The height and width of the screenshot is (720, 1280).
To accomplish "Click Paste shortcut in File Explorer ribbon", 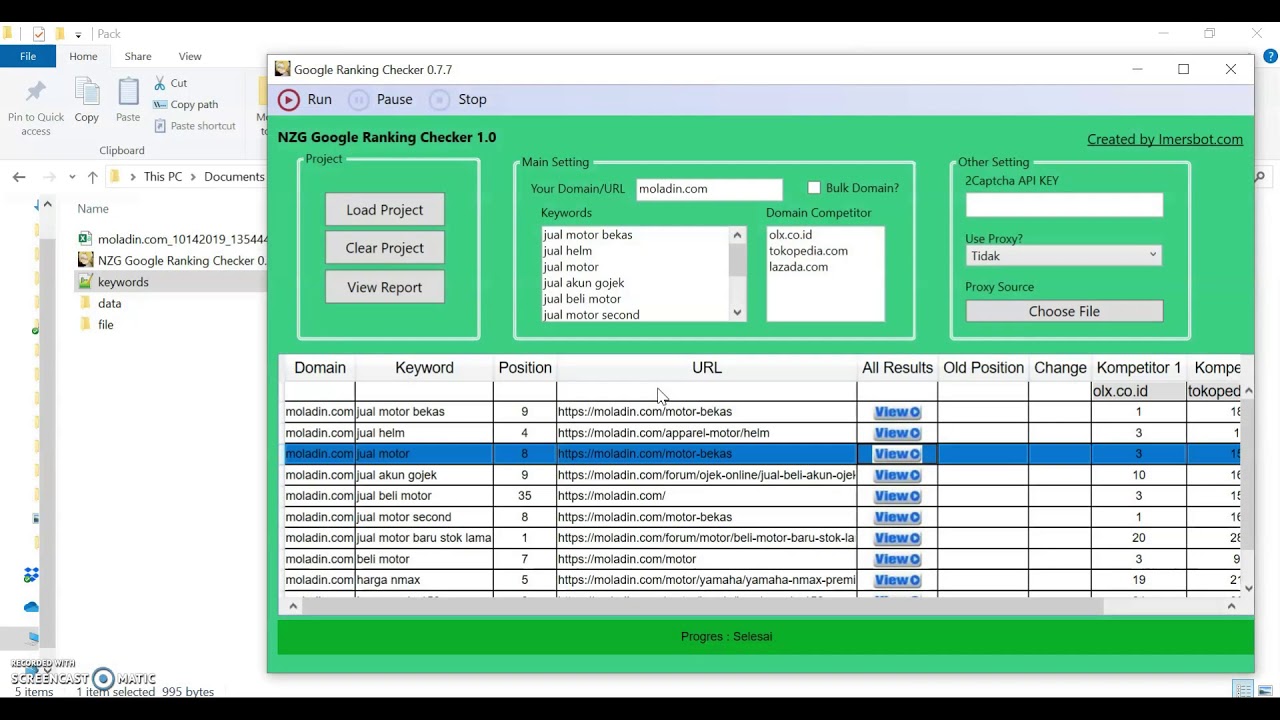I will (194, 126).
